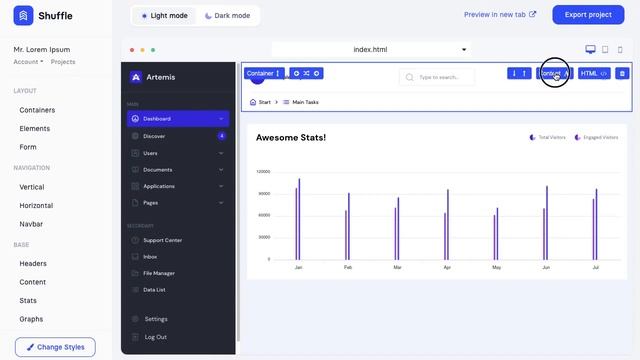This screenshot has height=360, width=640.
Task: Click the Main Tasks breadcrumb text
Action: click(x=305, y=102)
